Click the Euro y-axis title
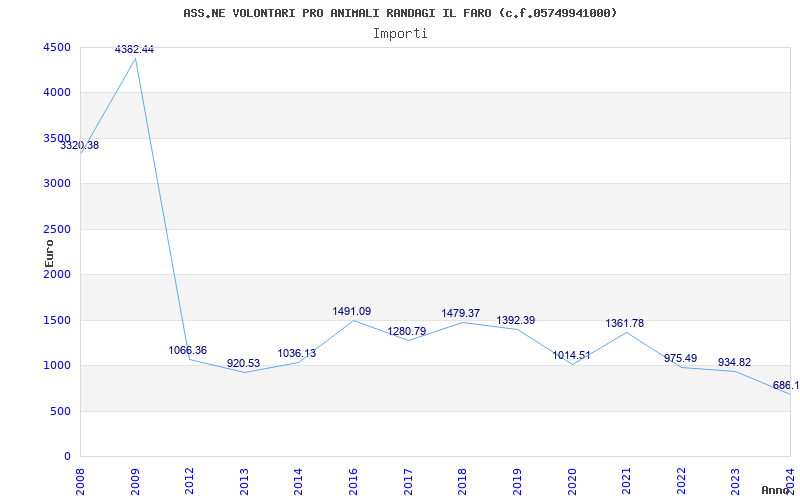The image size is (800, 500). pyautogui.click(x=49, y=254)
